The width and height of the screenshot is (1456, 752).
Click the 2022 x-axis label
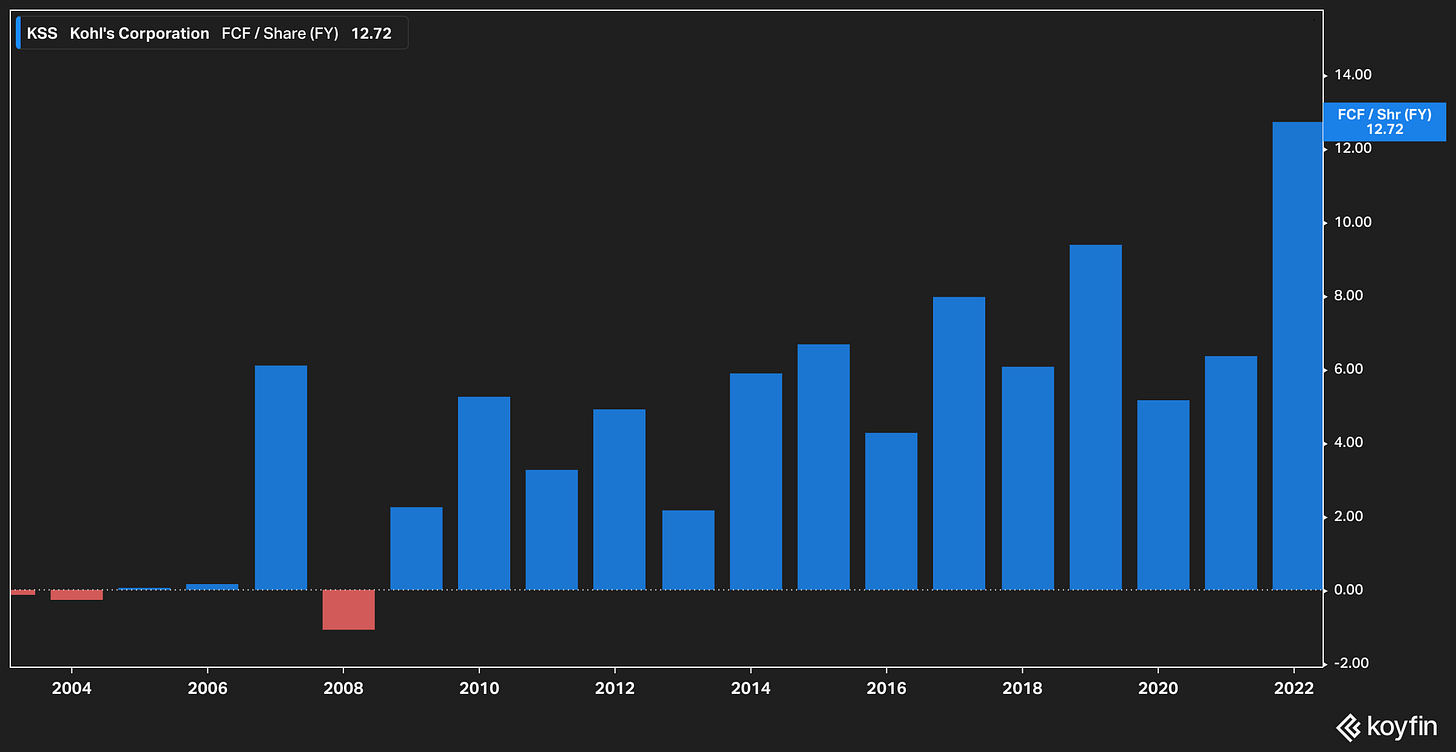tap(1294, 689)
